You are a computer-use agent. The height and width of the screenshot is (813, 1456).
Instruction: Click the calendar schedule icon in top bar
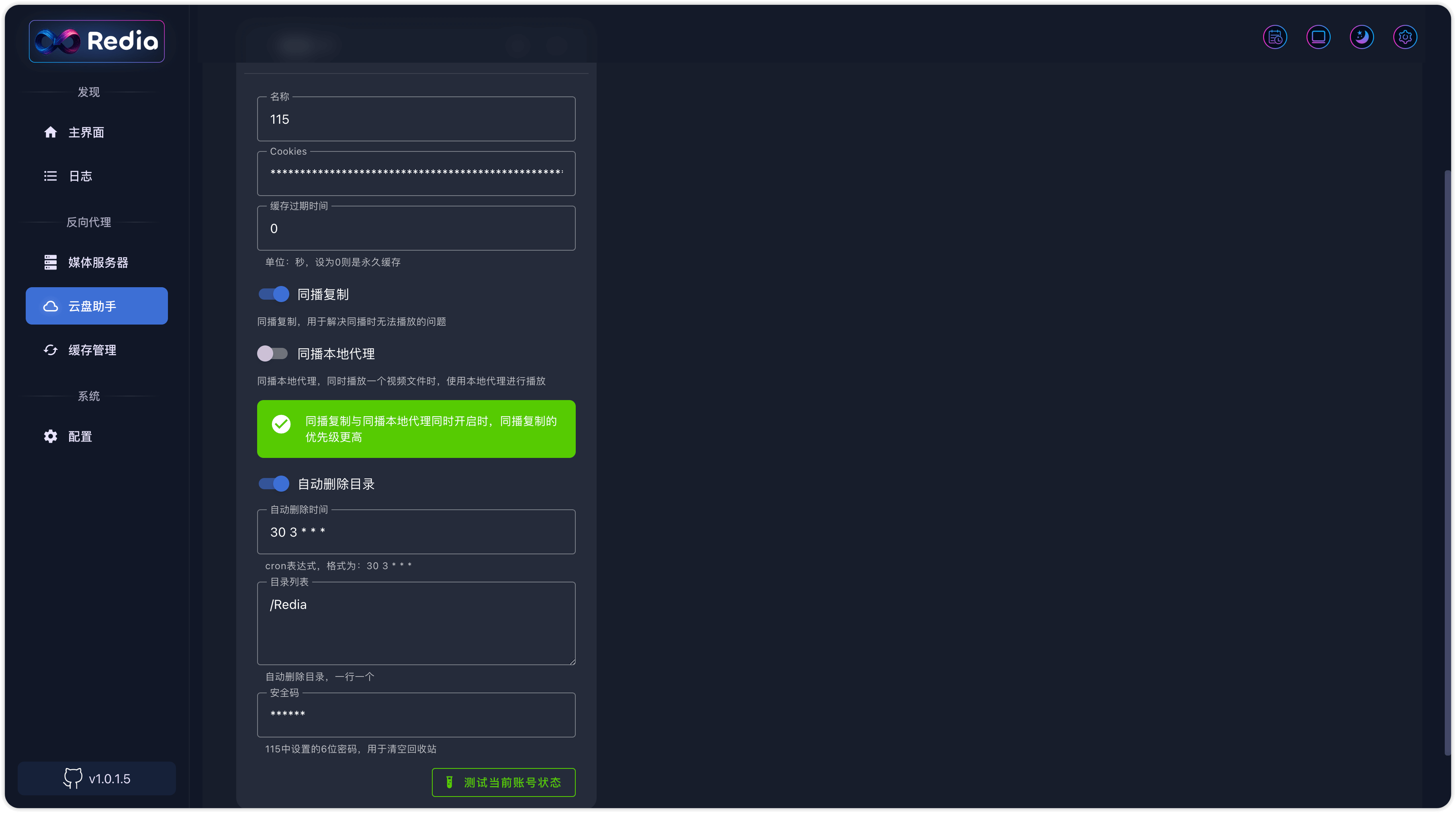pos(1275,37)
